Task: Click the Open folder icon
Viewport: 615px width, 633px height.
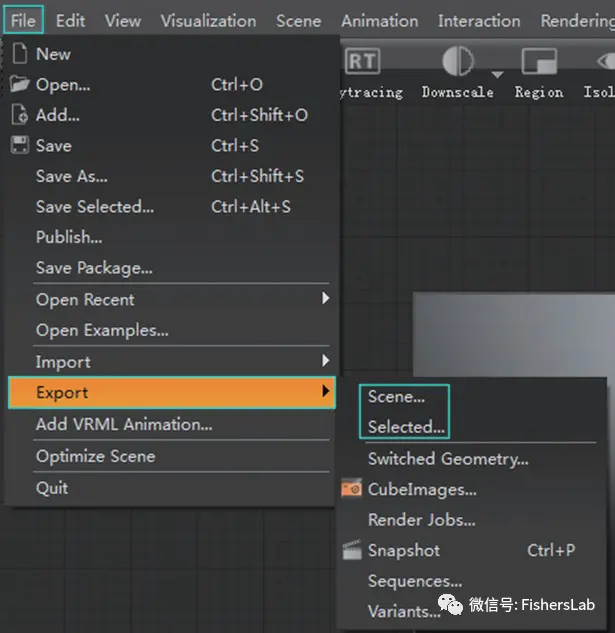Action: [19, 84]
